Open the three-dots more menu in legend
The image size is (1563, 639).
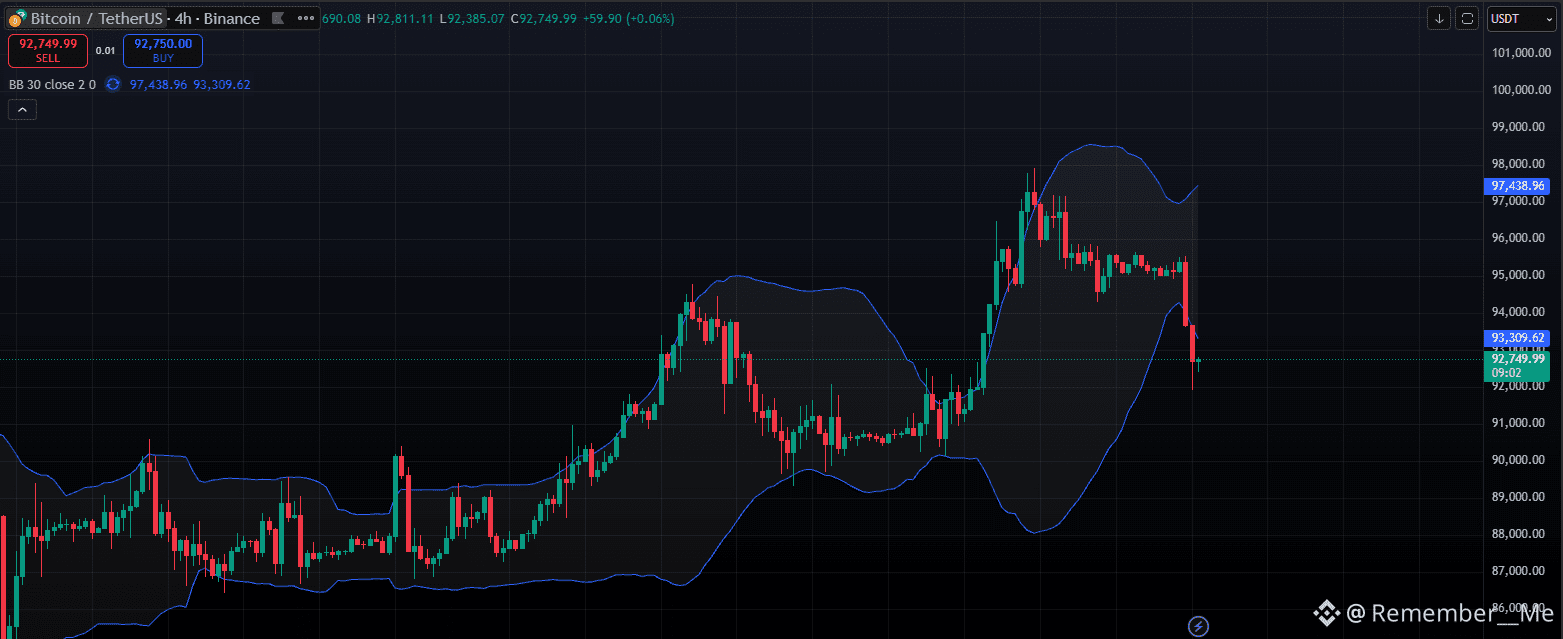(x=305, y=18)
